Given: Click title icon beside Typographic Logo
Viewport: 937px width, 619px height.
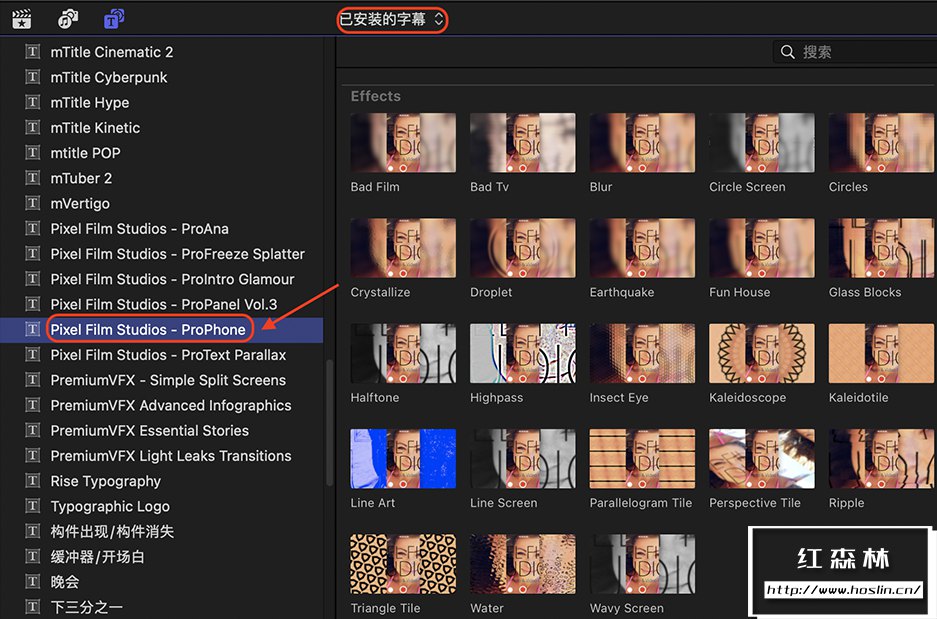Looking at the screenshot, I should point(33,506).
